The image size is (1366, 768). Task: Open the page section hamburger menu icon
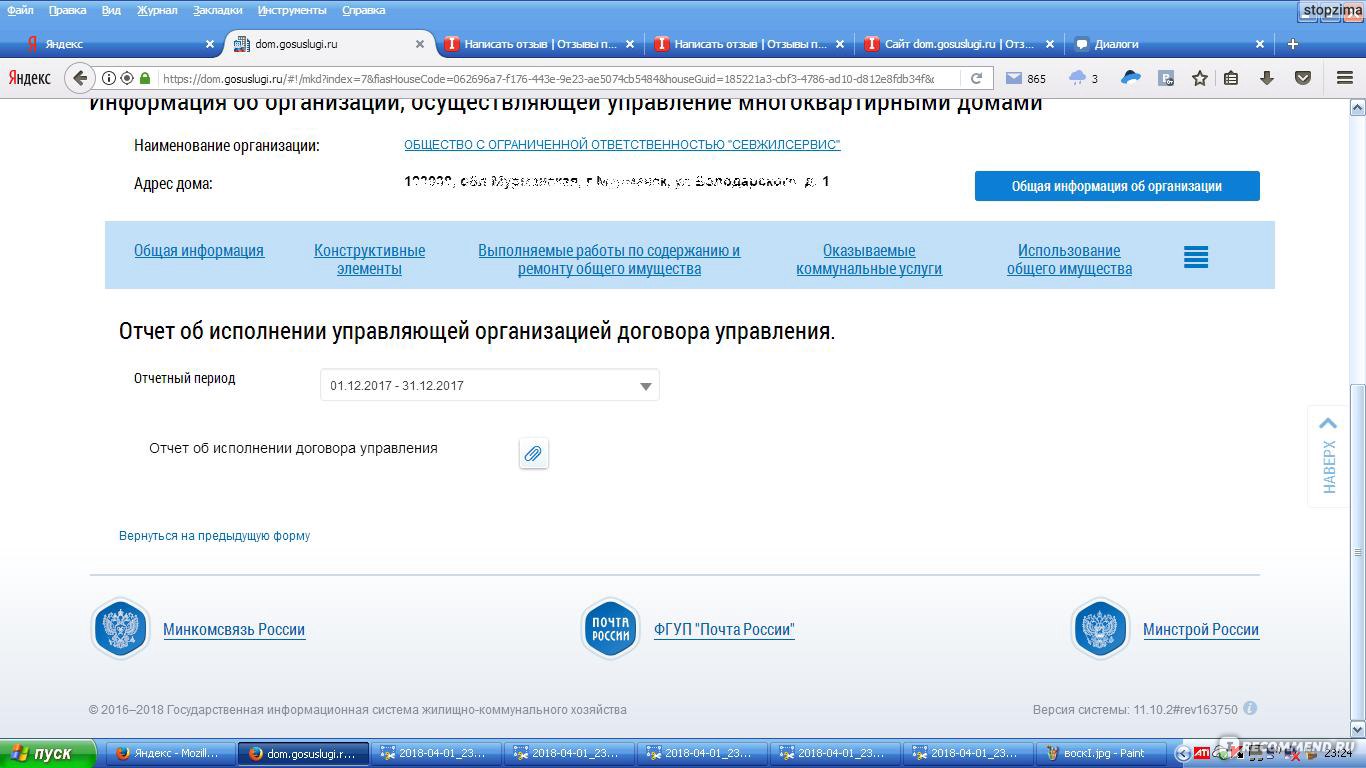tap(1196, 257)
